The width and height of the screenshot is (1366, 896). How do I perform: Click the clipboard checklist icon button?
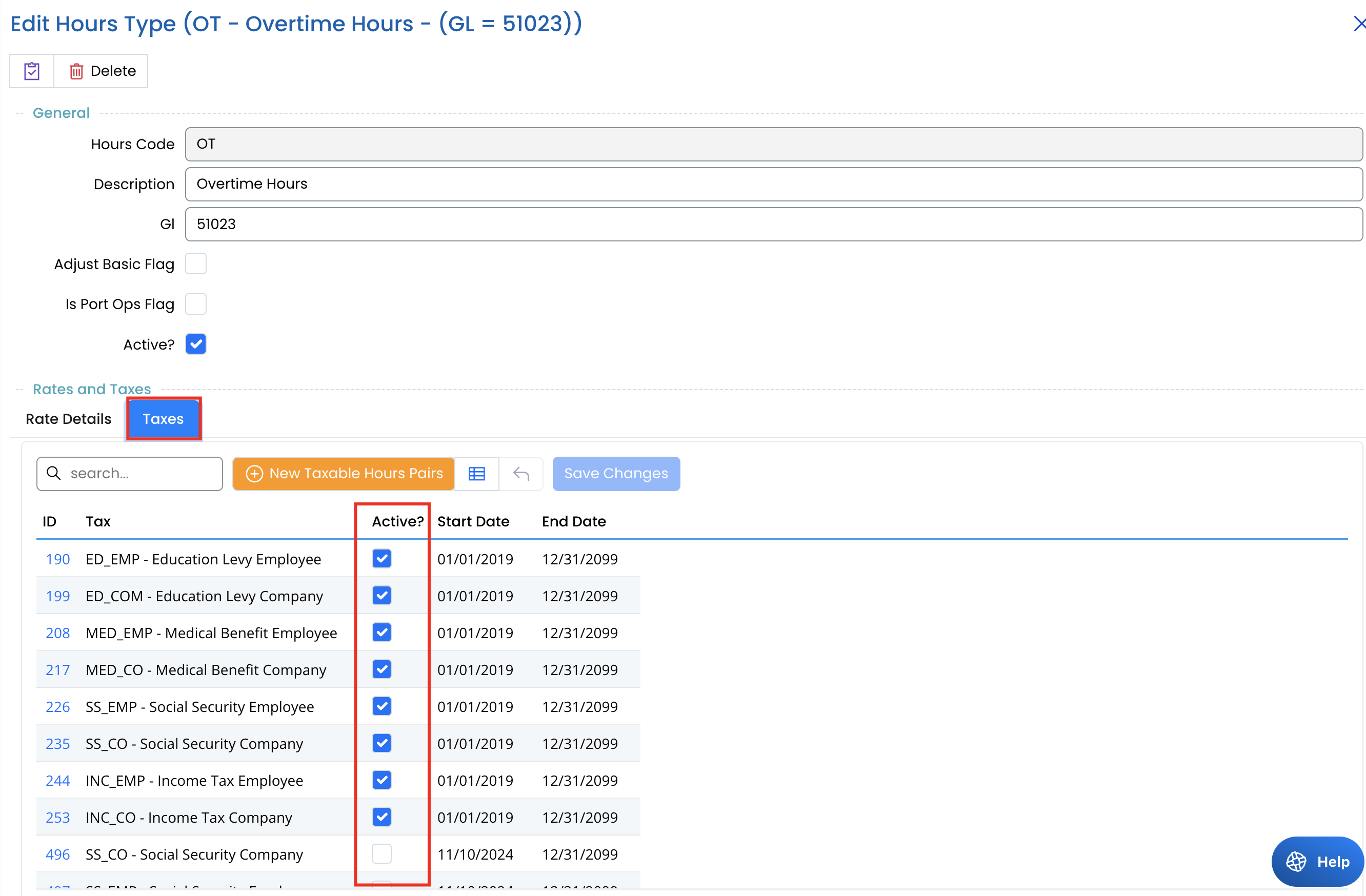(x=32, y=71)
